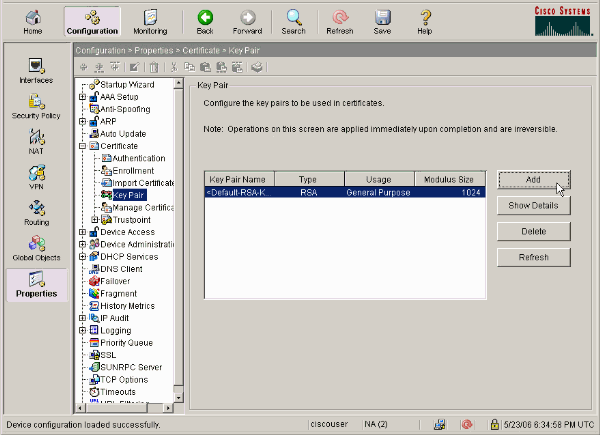Viewport: 600px width, 435px height.
Task: Go to the Home view
Action: tap(33, 22)
